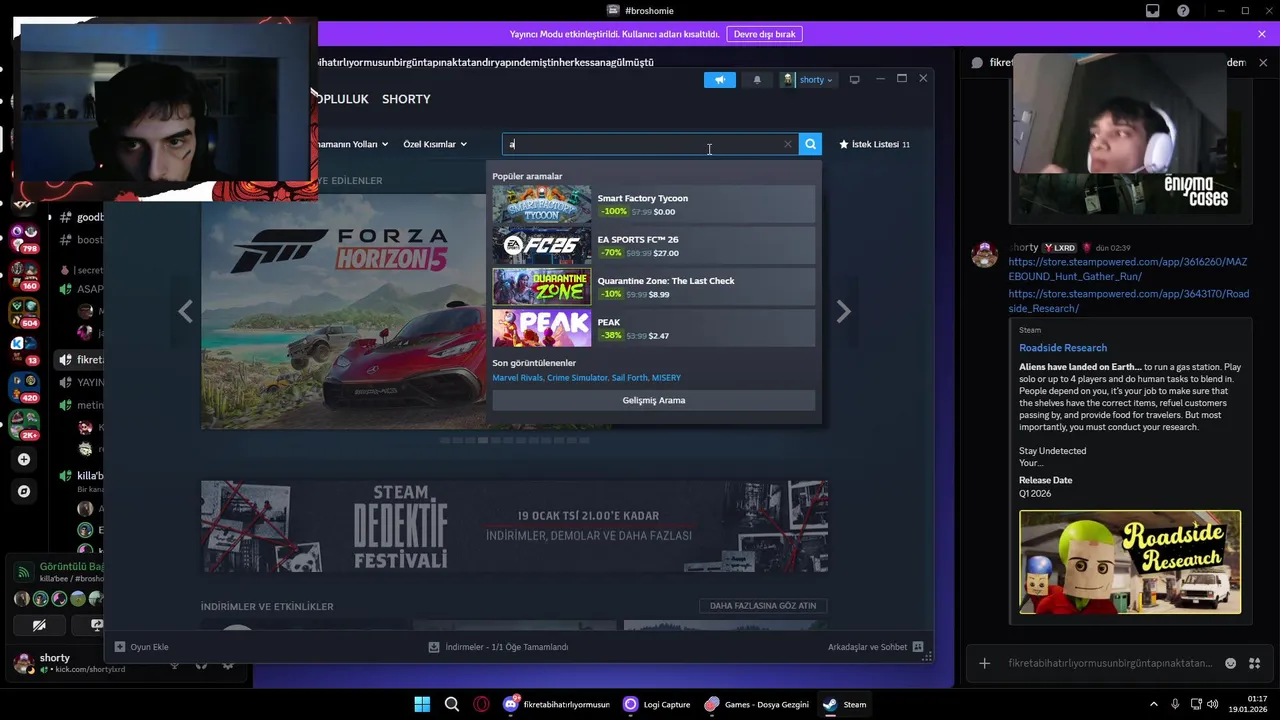Open Arkadaşlar ve Sohbet
The height and width of the screenshot is (720, 1280).
tap(875, 647)
